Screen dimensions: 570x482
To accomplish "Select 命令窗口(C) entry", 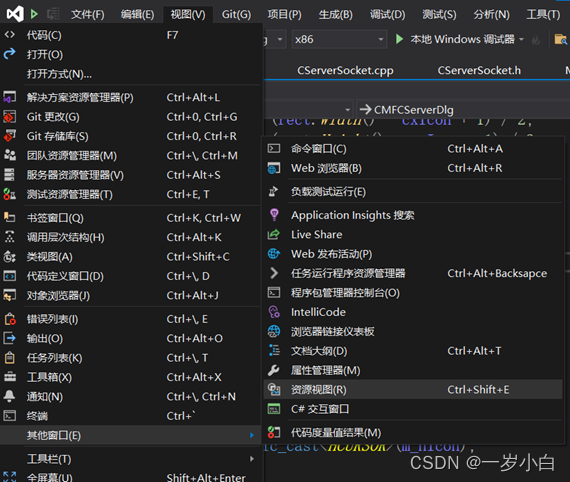I will tap(413, 148).
